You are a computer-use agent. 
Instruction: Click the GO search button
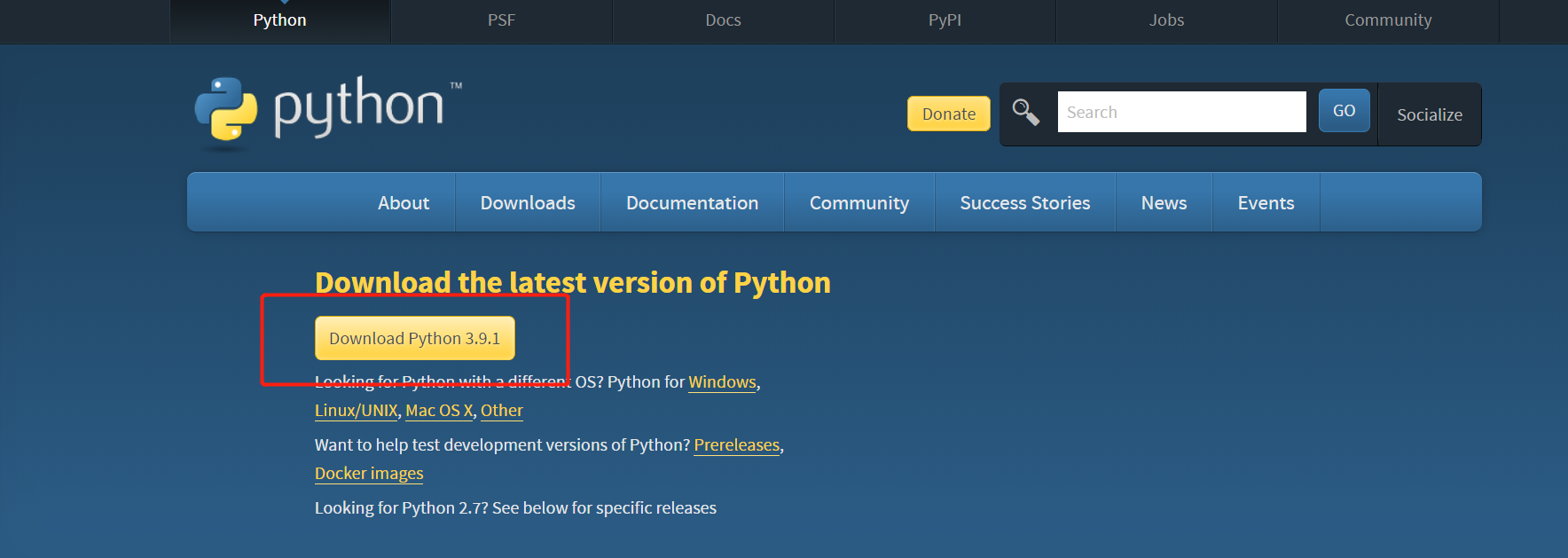[x=1344, y=111]
